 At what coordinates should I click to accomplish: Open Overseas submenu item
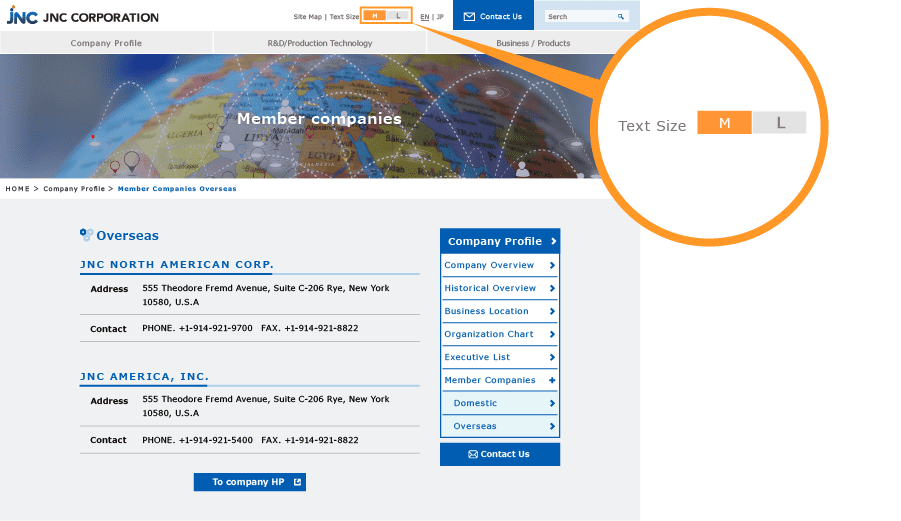pyautogui.click(x=500, y=426)
